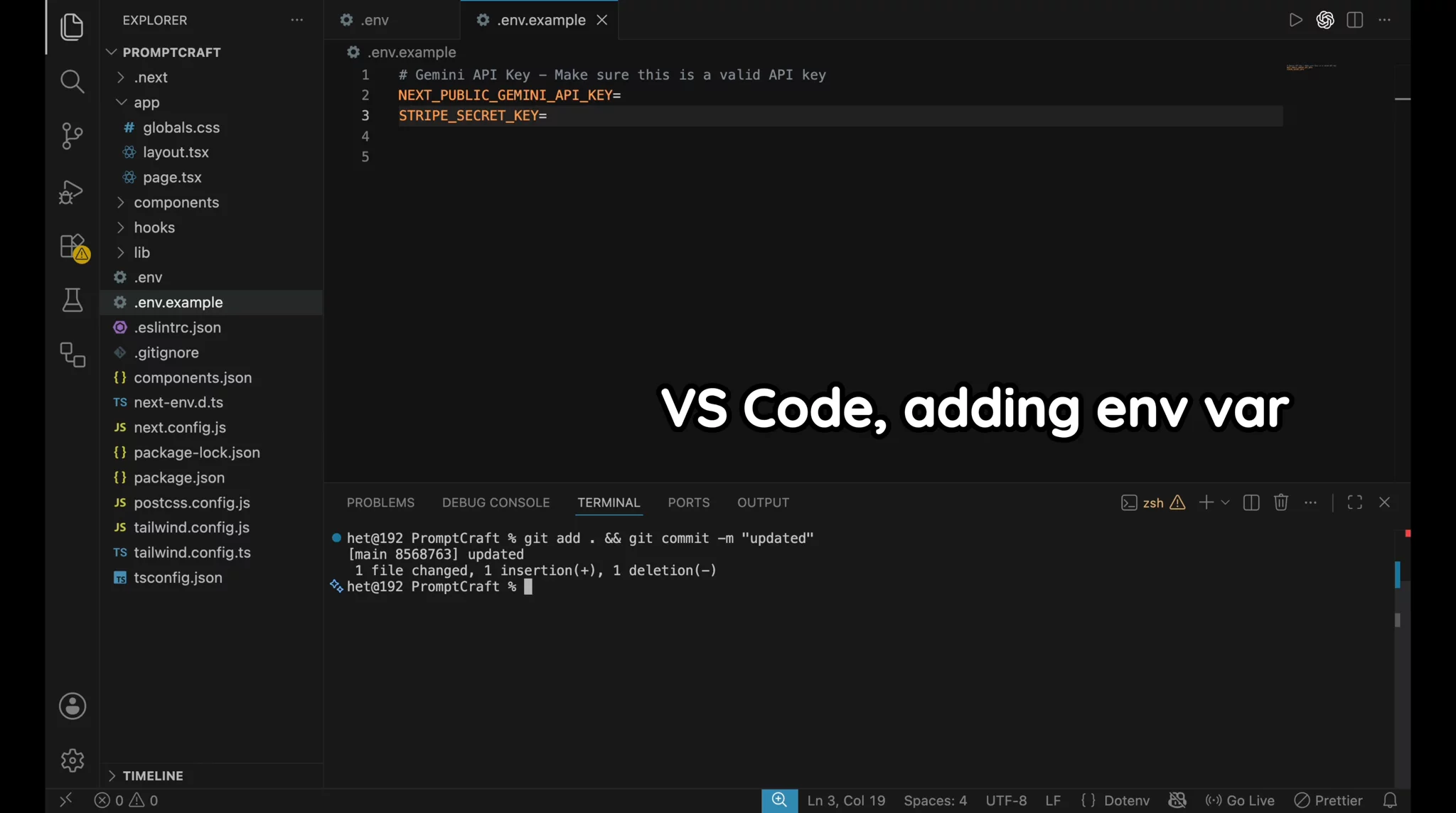Open terminal panel more actions ellipsis

coord(1311,502)
